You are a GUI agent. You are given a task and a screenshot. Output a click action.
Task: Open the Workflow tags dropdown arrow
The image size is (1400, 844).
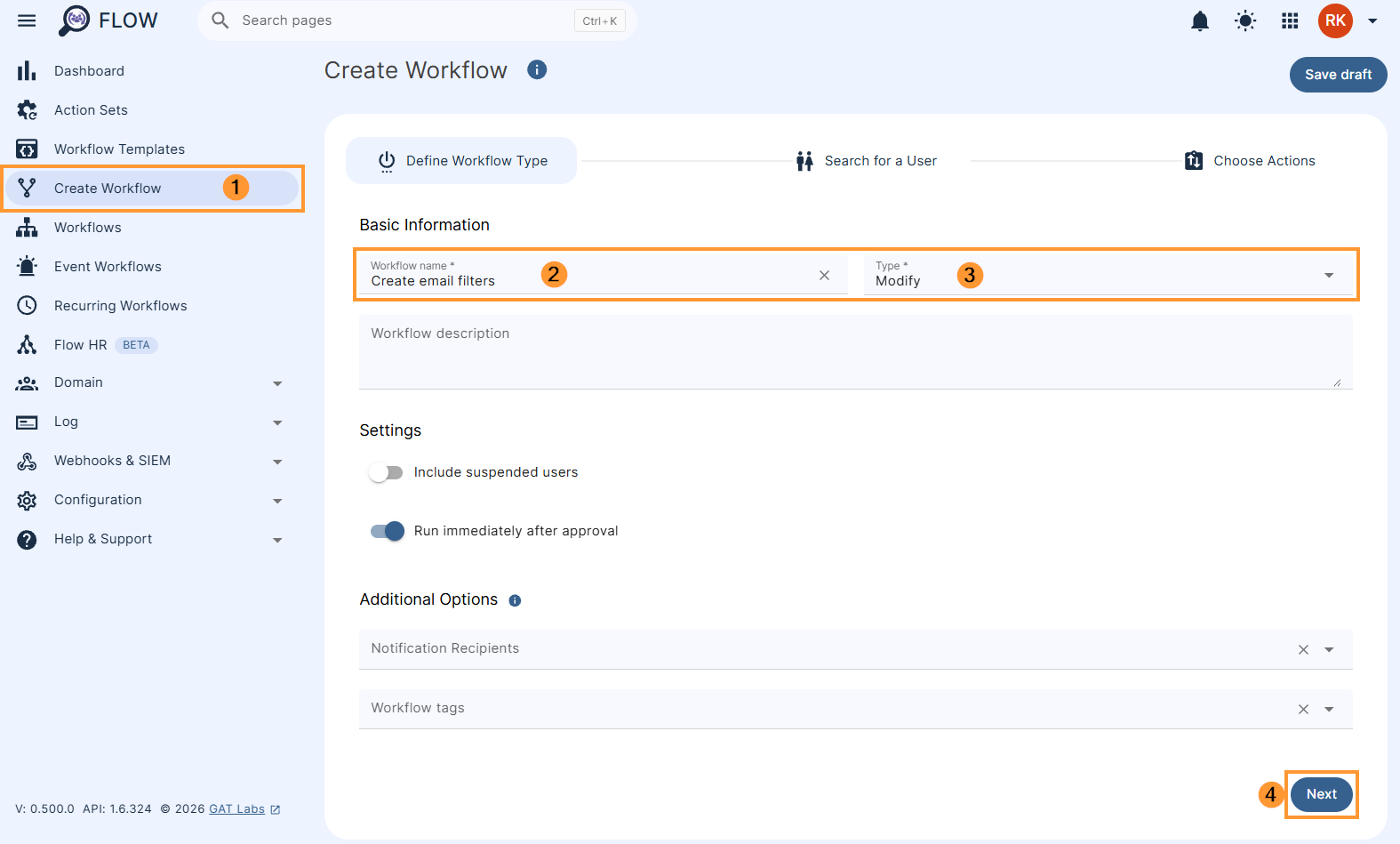pyautogui.click(x=1329, y=709)
